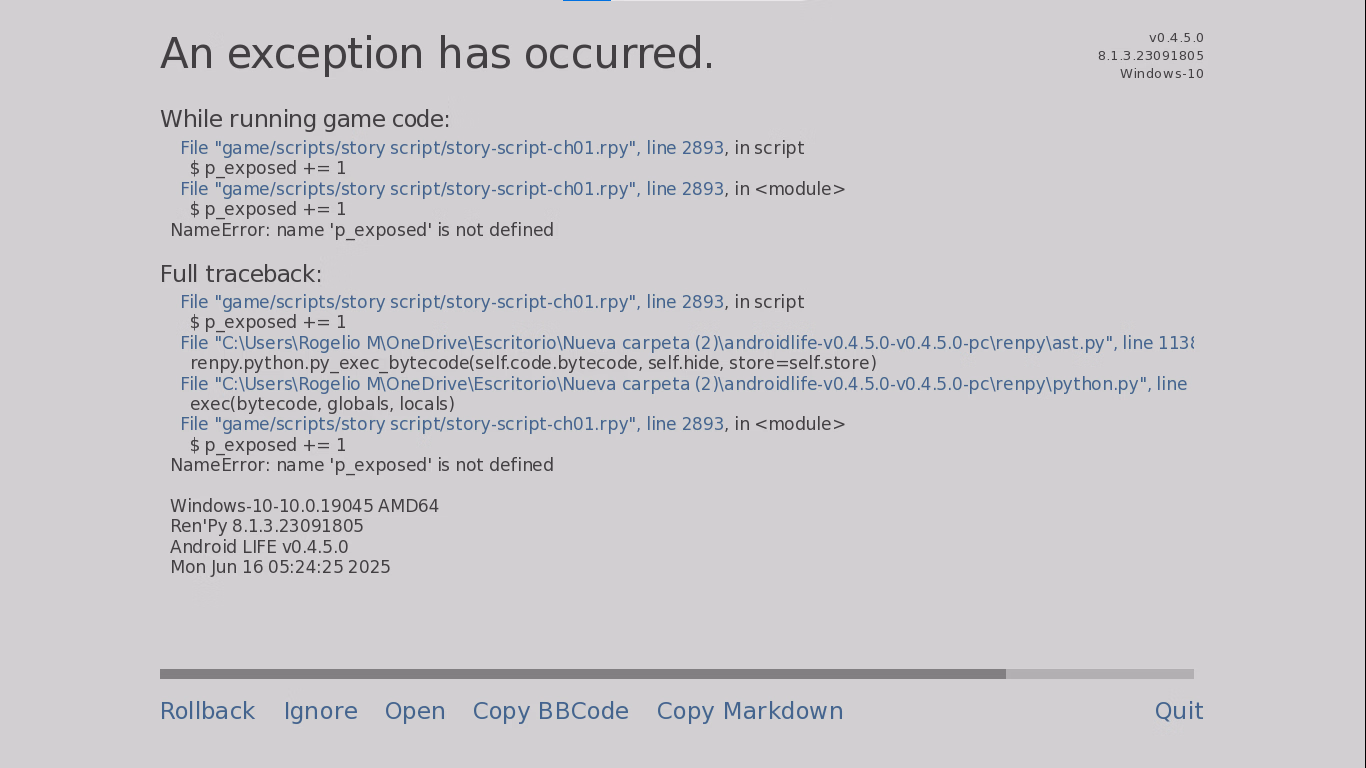The height and width of the screenshot is (768, 1366).
Task: Click the horizontal scrollbar thumb
Action: pos(582,674)
